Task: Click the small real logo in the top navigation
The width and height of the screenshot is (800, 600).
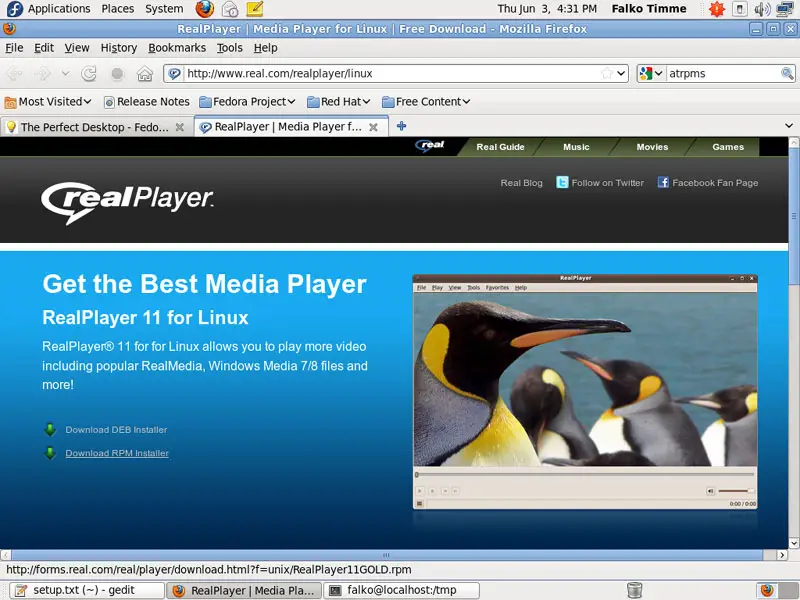Action: point(430,146)
